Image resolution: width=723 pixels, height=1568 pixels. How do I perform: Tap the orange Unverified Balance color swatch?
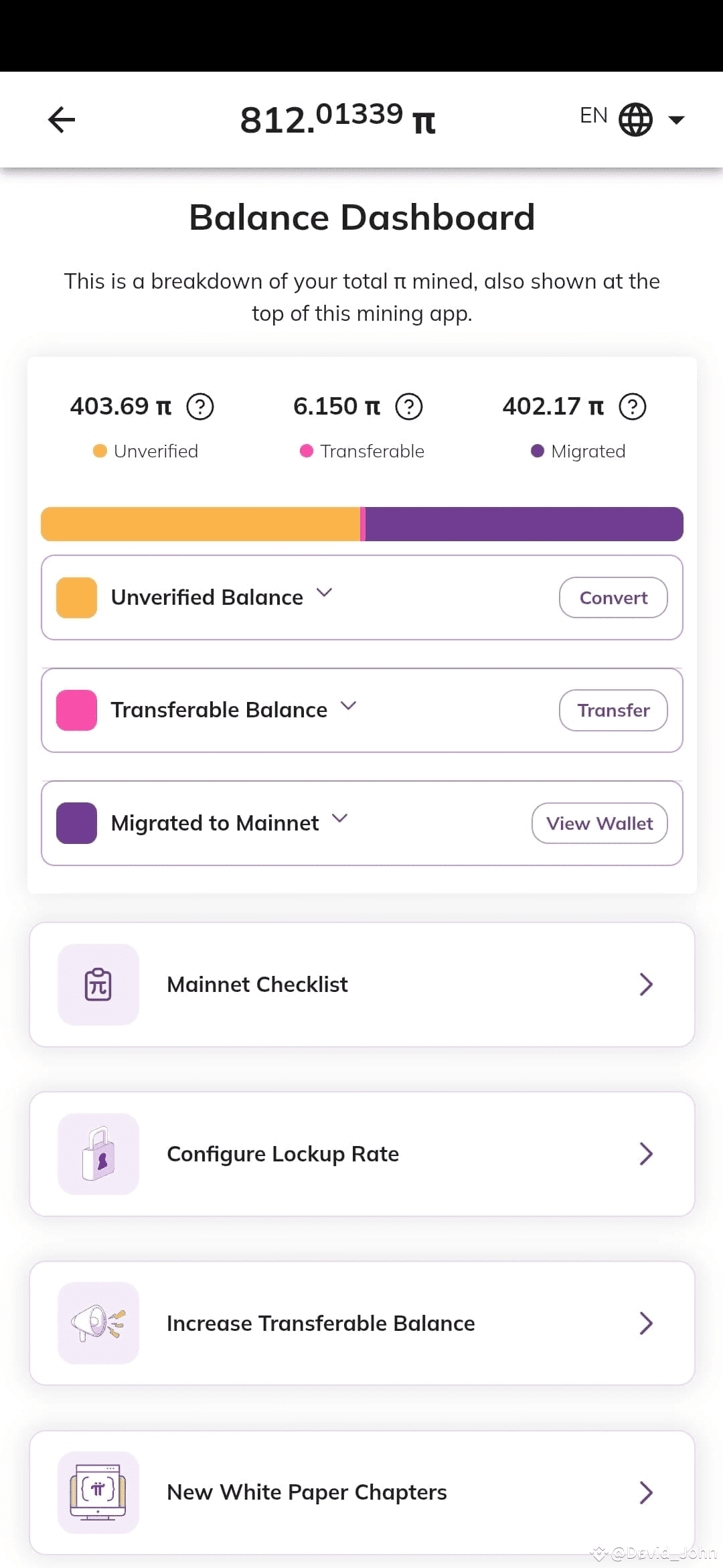77,597
